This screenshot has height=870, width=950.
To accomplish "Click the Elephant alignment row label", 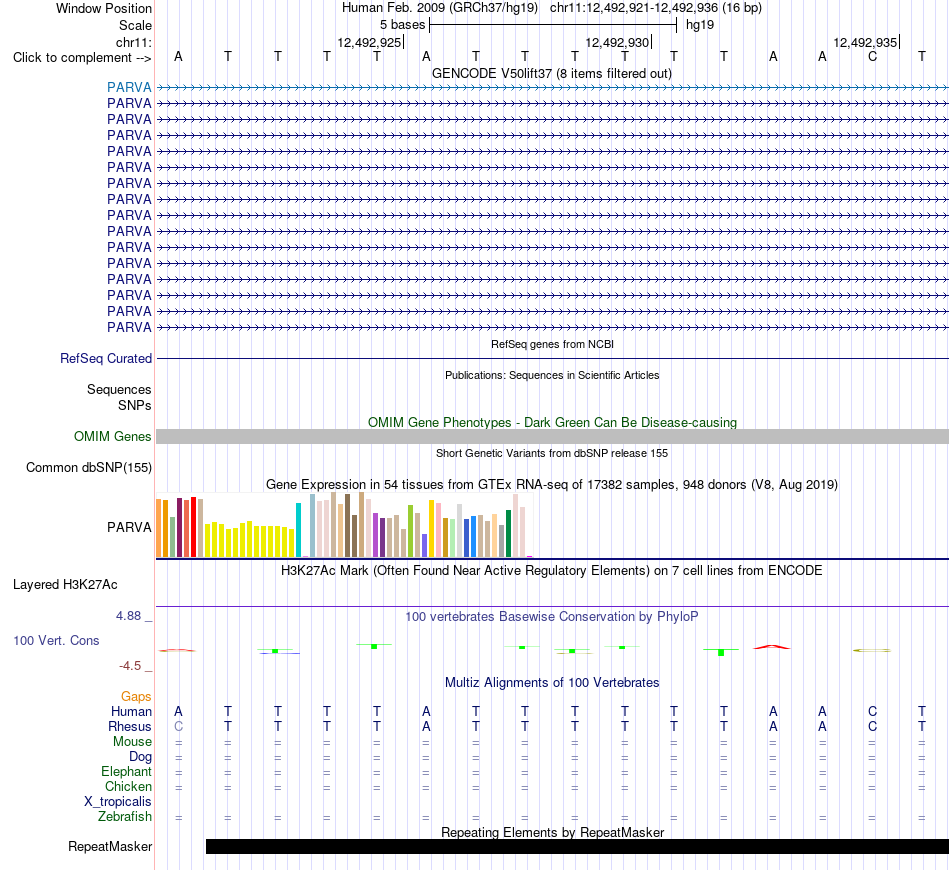I will (126, 771).
